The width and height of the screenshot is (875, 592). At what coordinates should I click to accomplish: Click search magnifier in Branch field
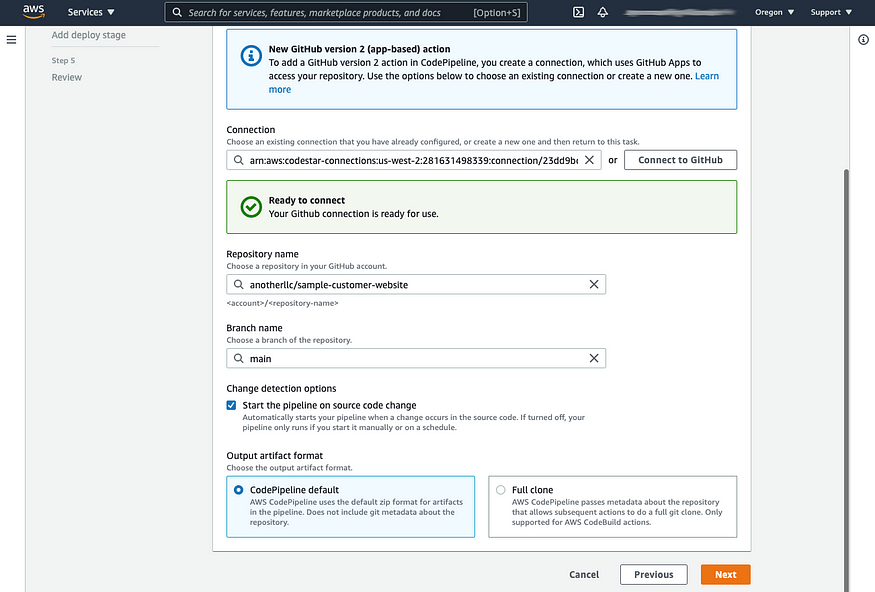pos(238,358)
